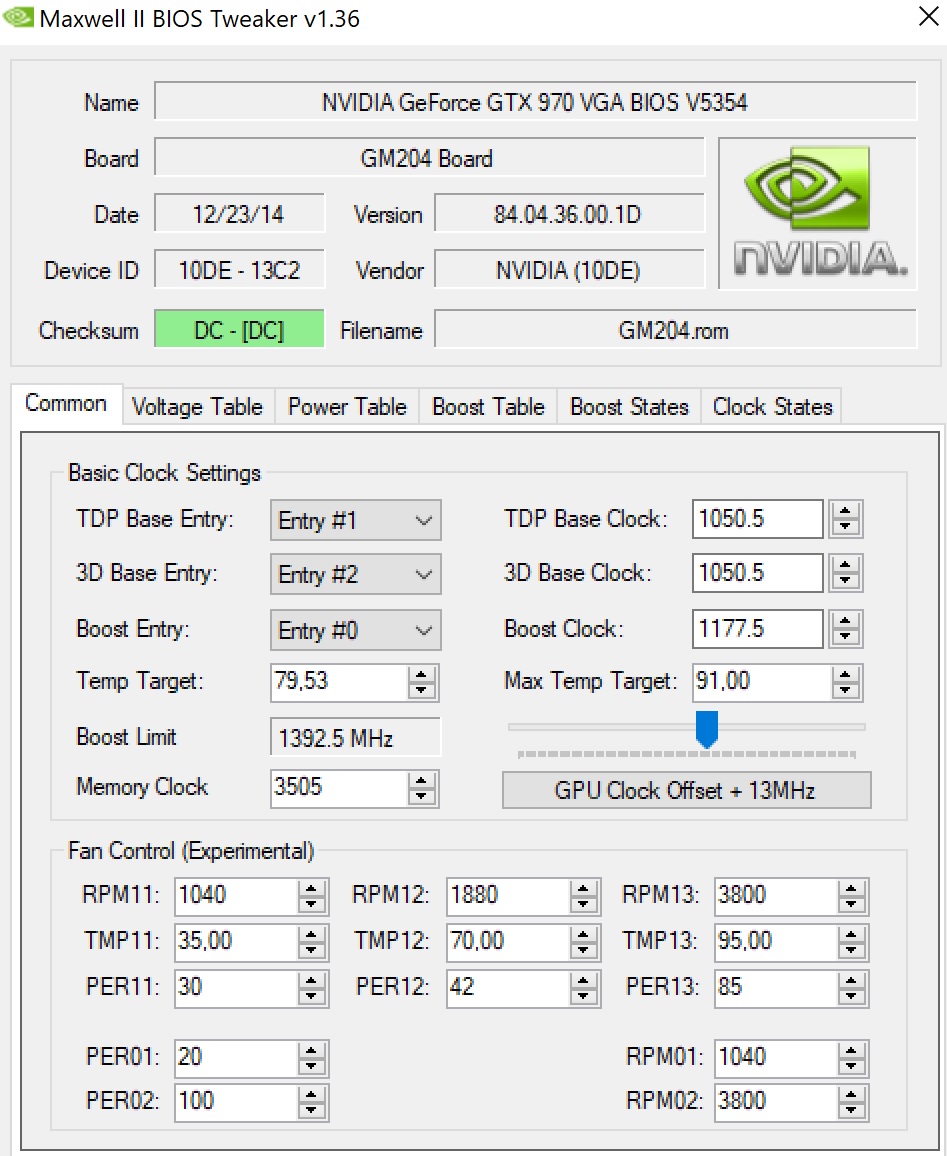Switch to the Boost States tab
The image size is (947, 1156).
click(629, 406)
